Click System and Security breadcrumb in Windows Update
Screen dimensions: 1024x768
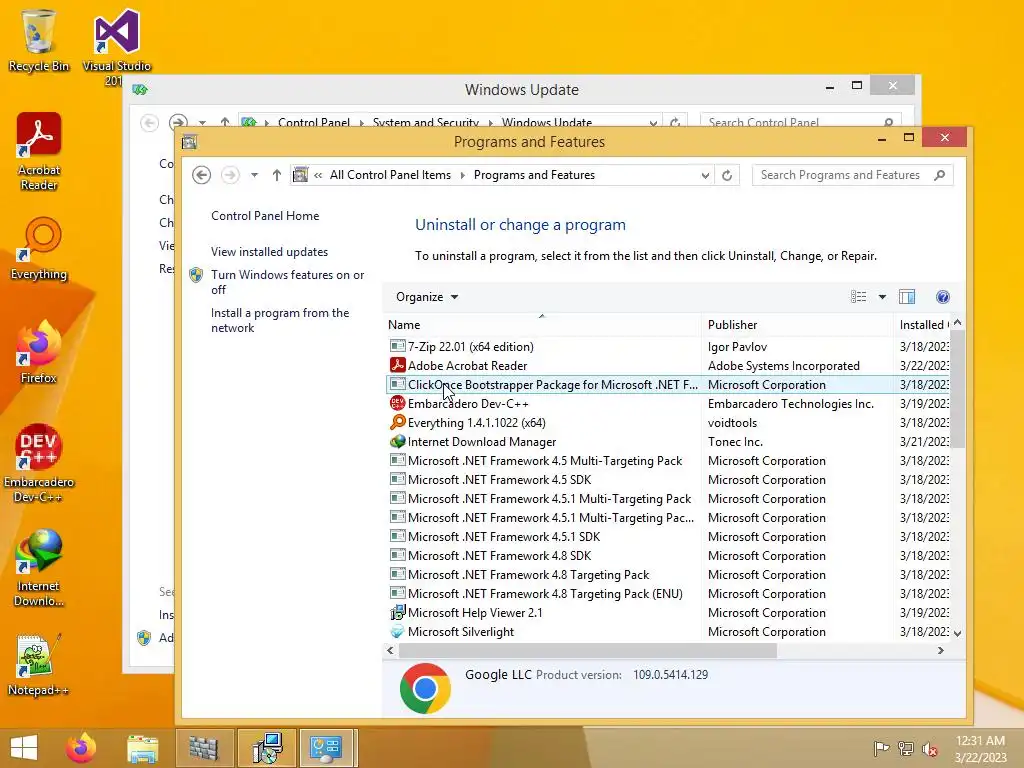pyautogui.click(x=426, y=123)
